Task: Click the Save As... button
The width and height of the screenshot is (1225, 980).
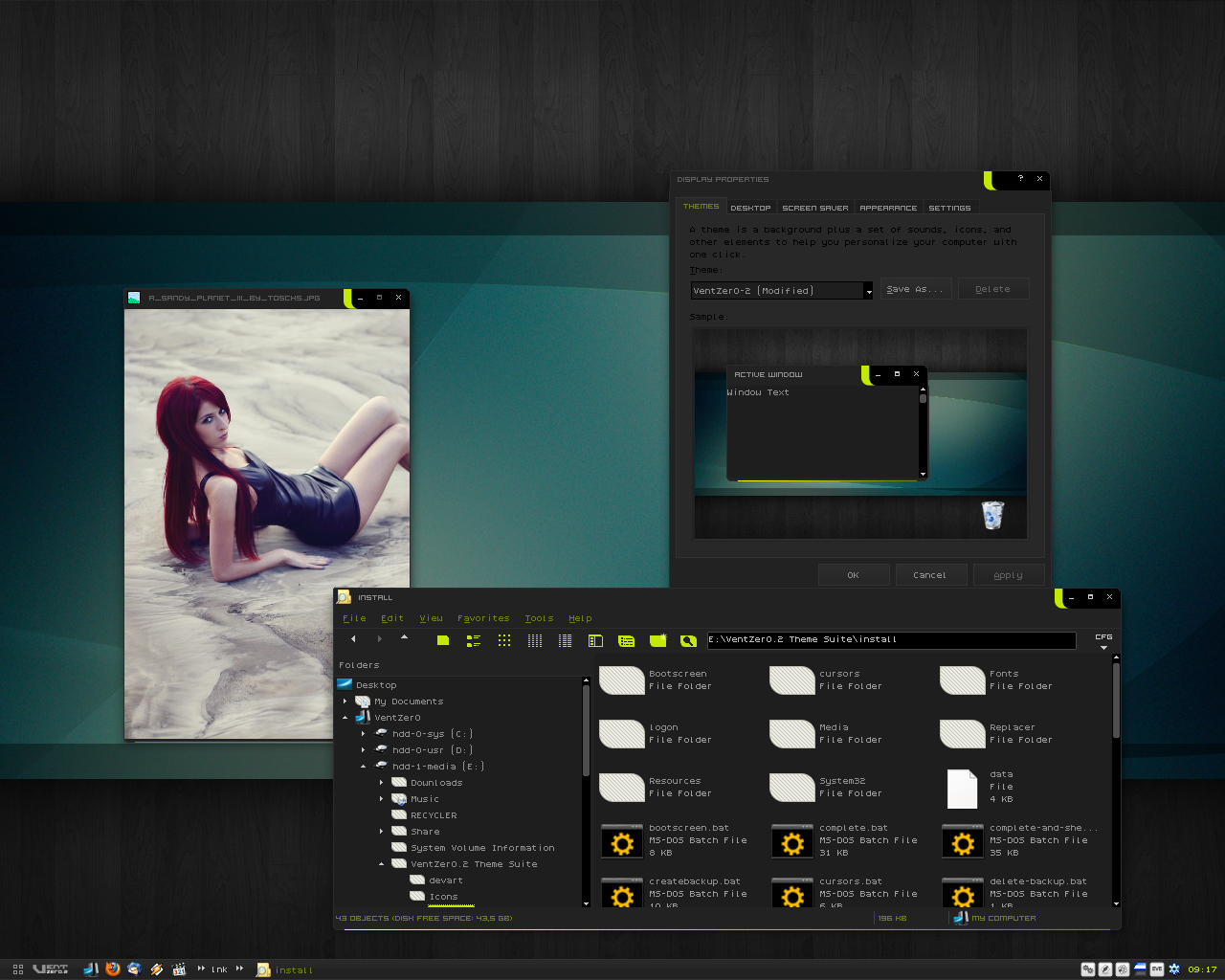Action: pyautogui.click(x=915, y=289)
